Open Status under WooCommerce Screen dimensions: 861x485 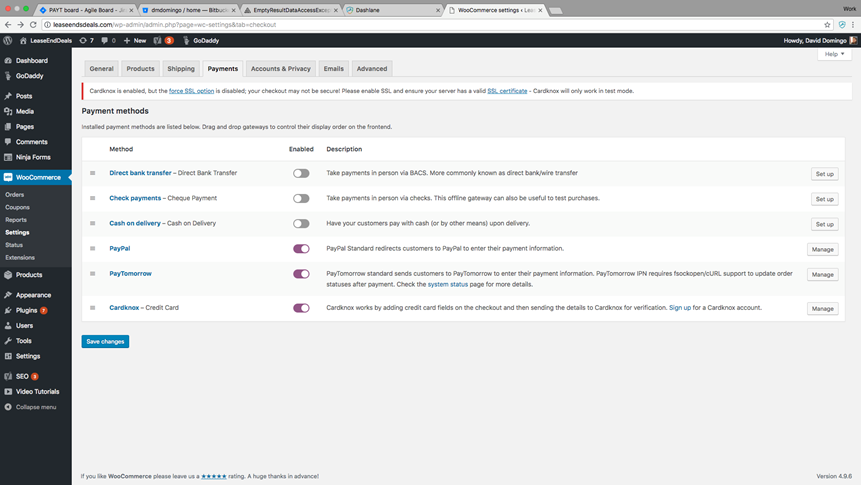(x=14, y=245)
